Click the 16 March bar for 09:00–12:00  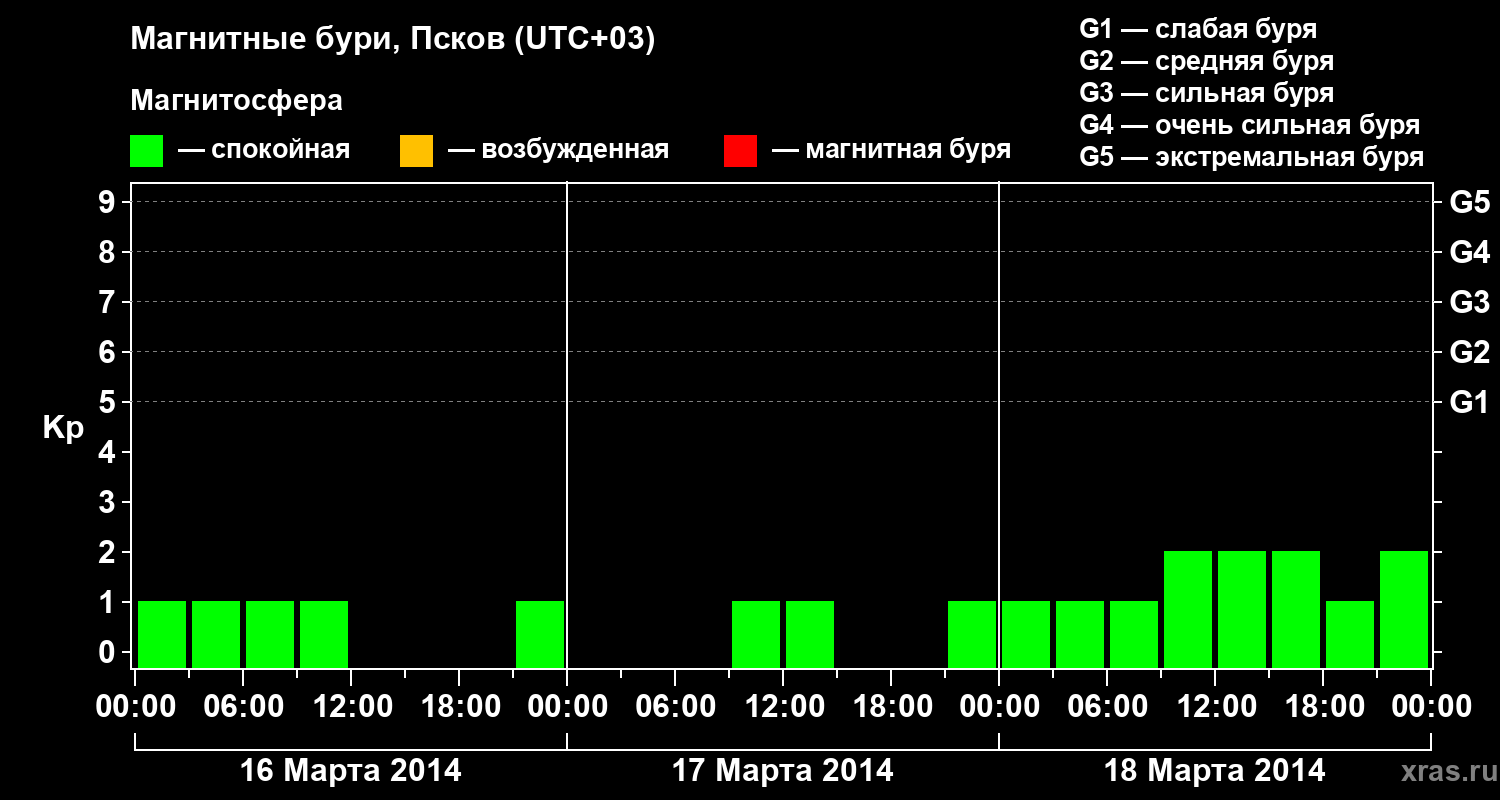pos(324,634)
